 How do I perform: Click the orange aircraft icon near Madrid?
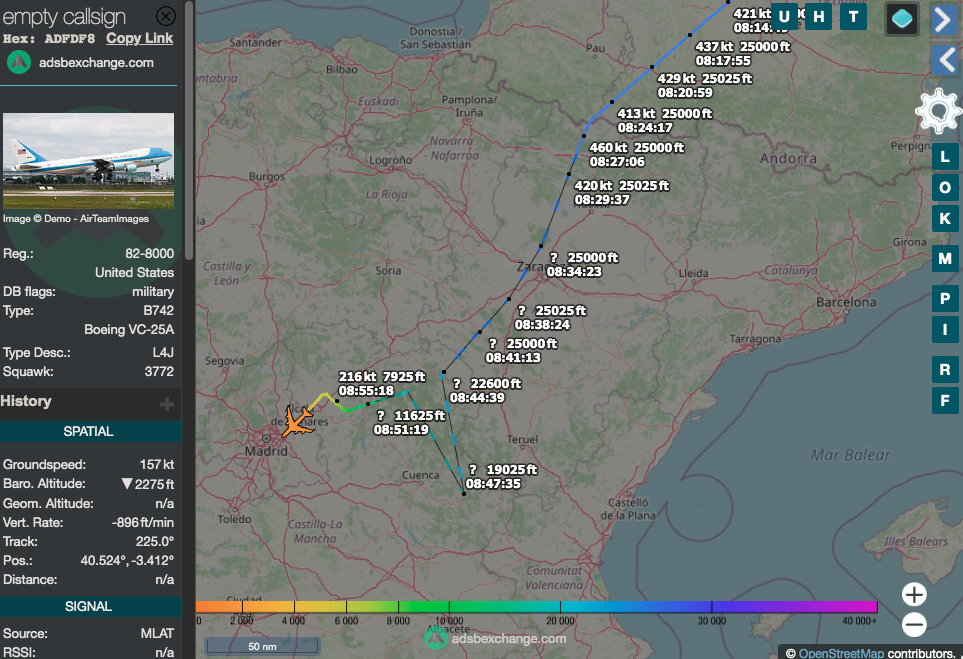click(297, 421)
